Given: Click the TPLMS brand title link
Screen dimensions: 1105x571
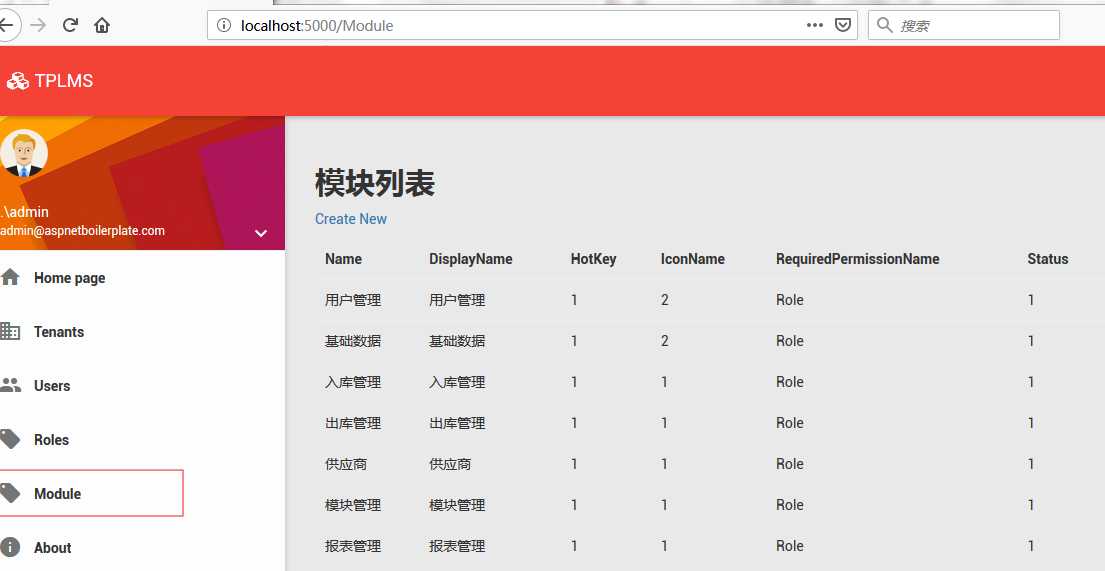Looking at the screenshot, I should click(63, 81).
